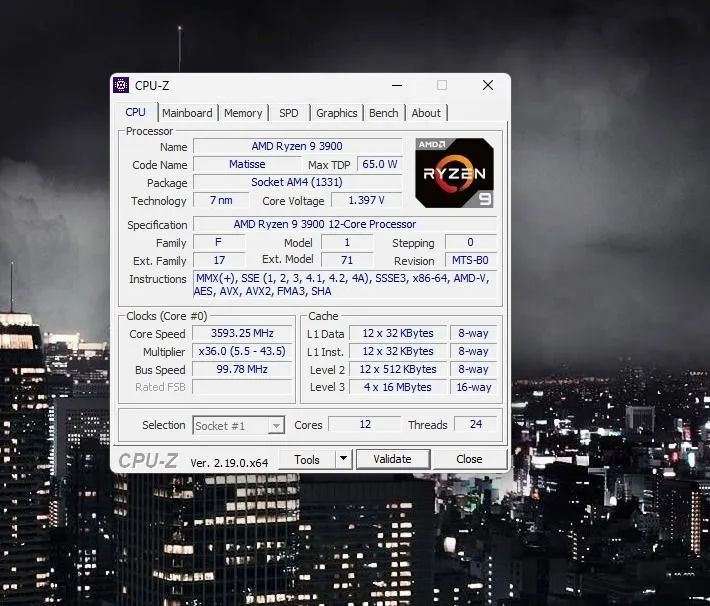Close the CPU-Z window with X
The width and height of the screenshot is (710, 606).
click(488, 85)
